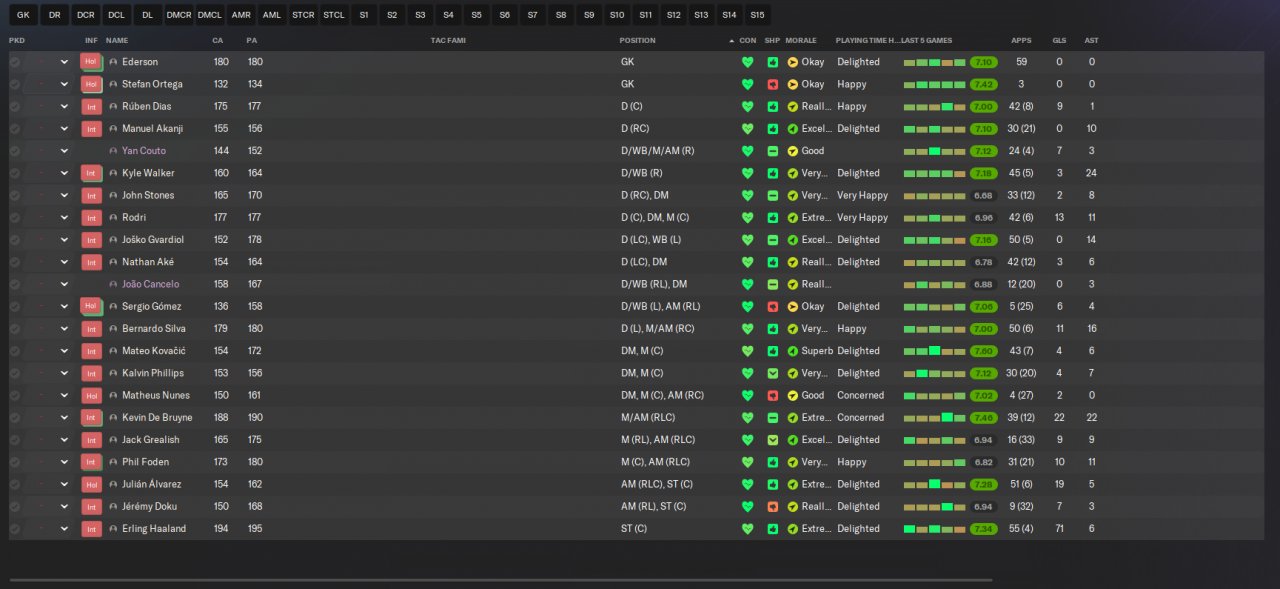
Task: Click Ederson's last 5 games form bar
Action: point(934,62)
